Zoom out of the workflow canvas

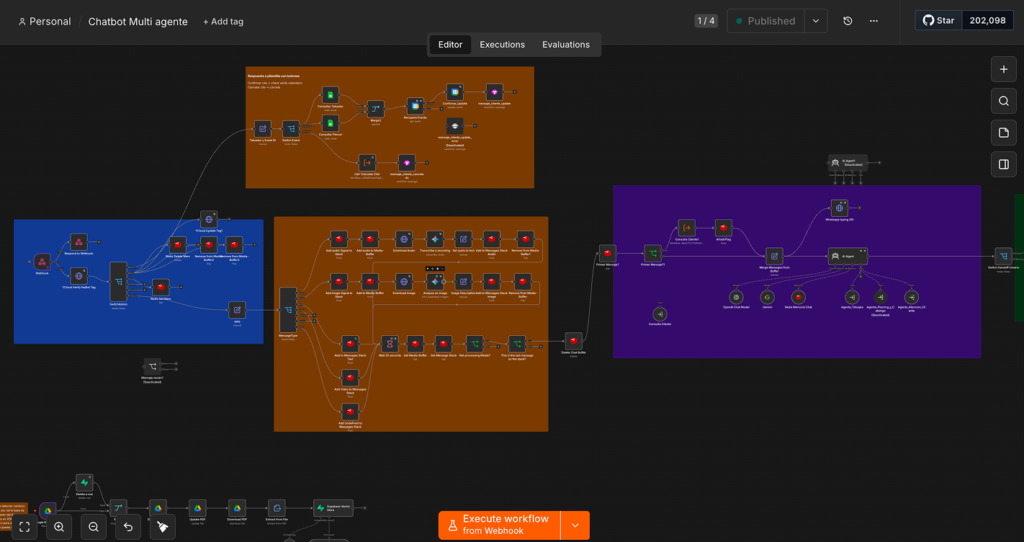coord(93,526)
